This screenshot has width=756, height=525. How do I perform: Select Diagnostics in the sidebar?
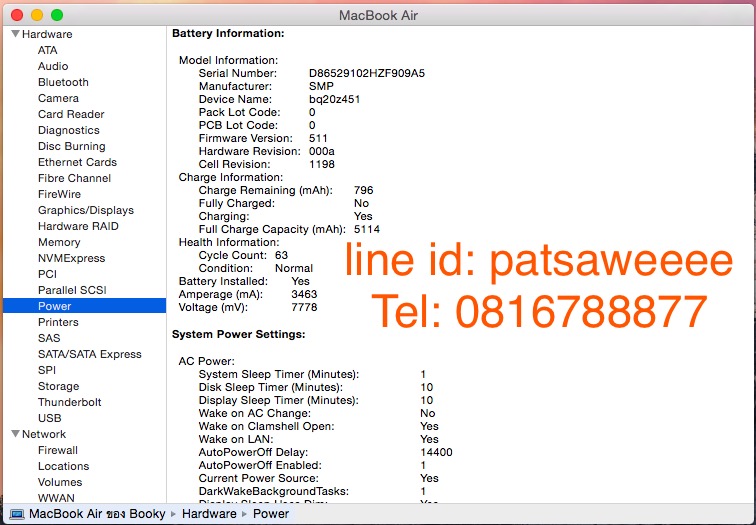point(68,130)
